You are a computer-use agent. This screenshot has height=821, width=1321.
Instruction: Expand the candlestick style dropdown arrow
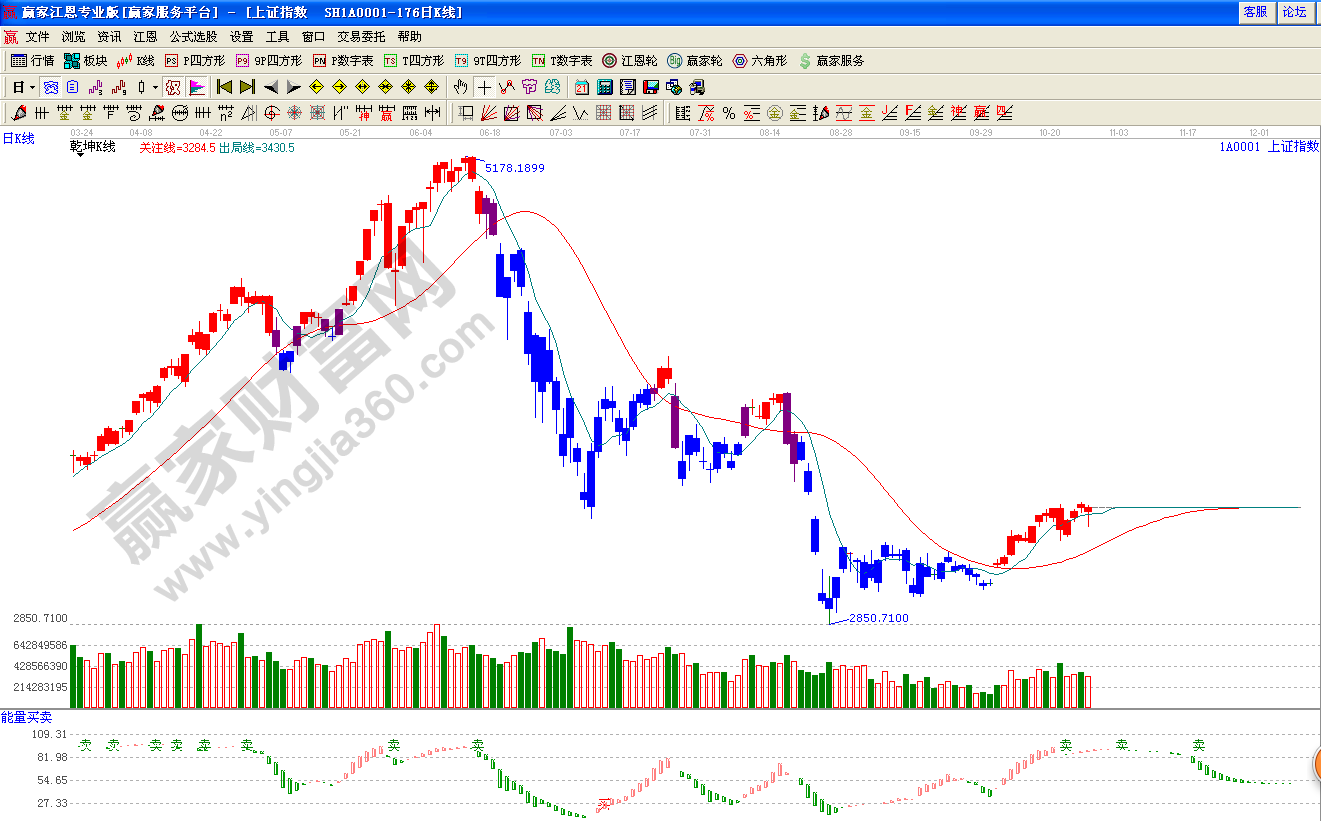(155, 87)
